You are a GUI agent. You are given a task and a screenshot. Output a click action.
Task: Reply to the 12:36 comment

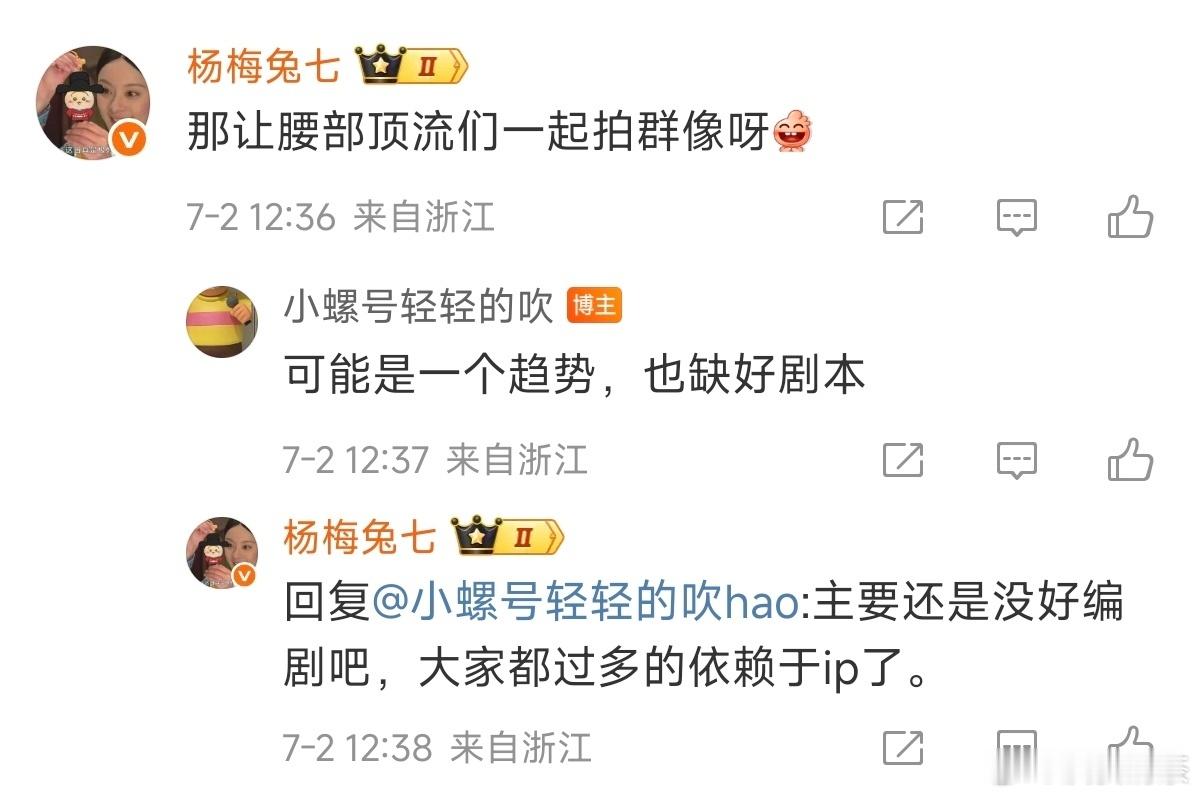1017,217
